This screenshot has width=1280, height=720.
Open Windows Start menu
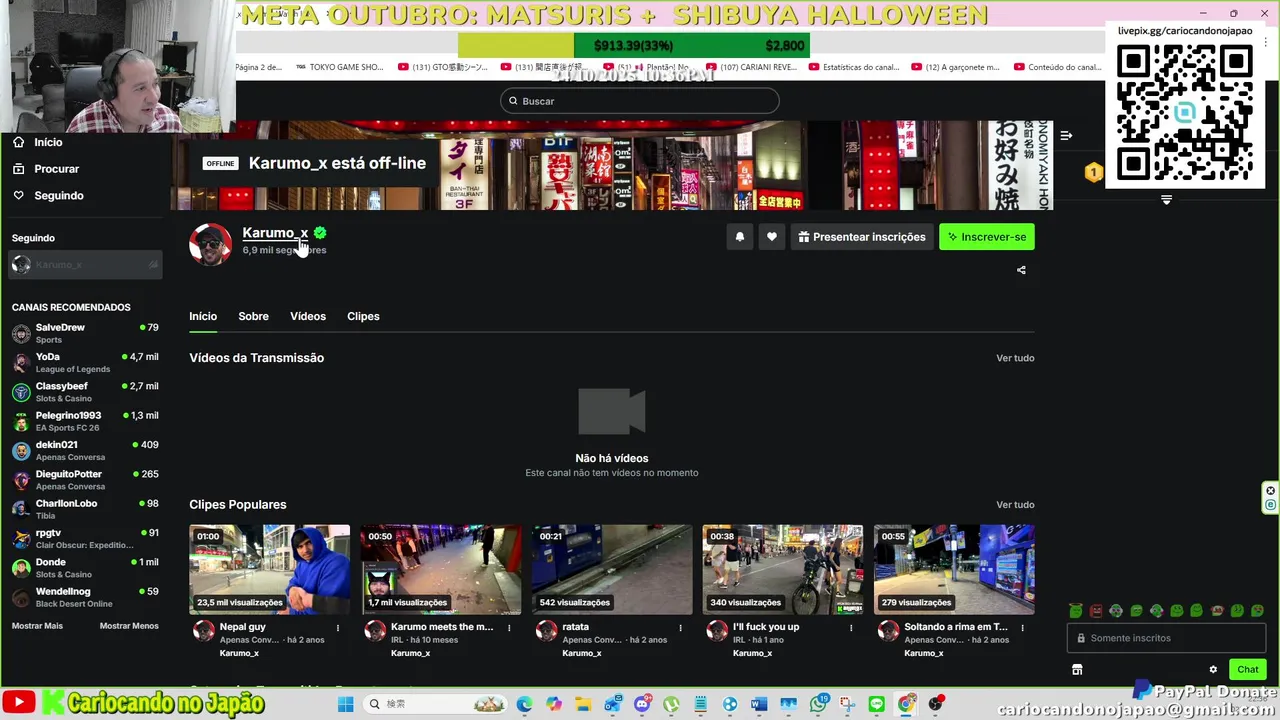pyautogui.click(x=345, y=704)
